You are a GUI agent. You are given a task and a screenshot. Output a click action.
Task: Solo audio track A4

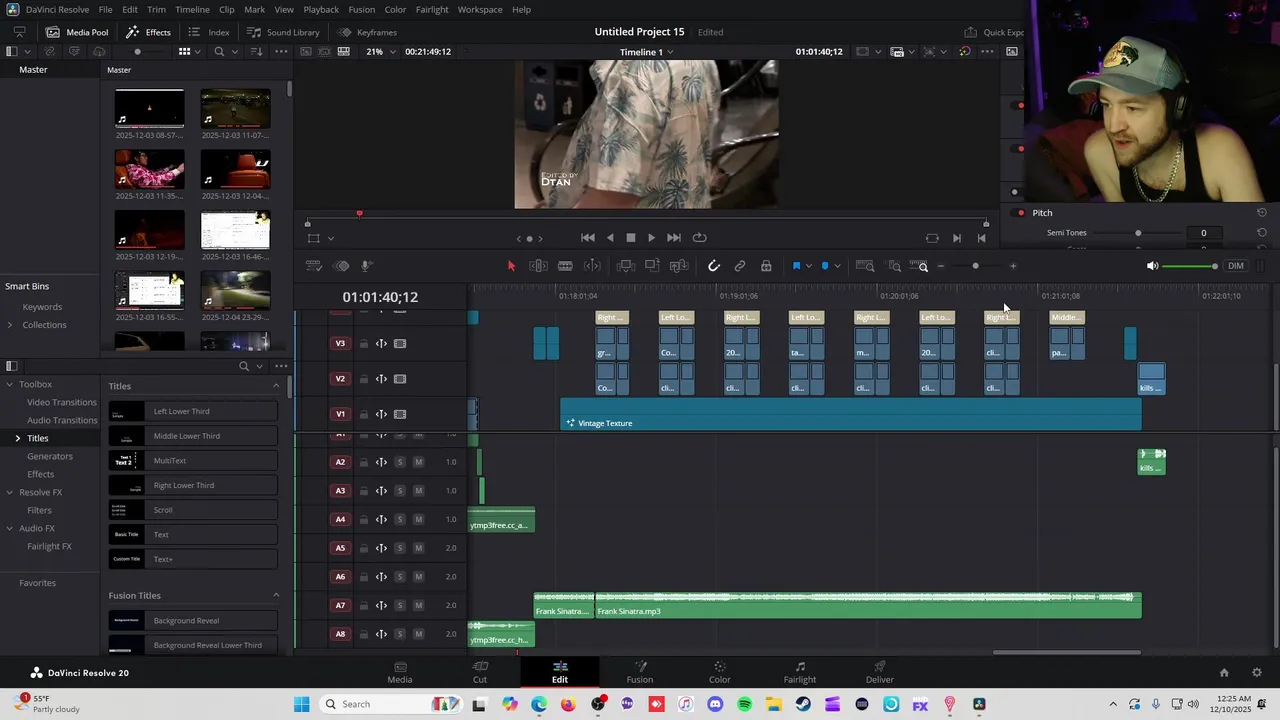(400, 519)
